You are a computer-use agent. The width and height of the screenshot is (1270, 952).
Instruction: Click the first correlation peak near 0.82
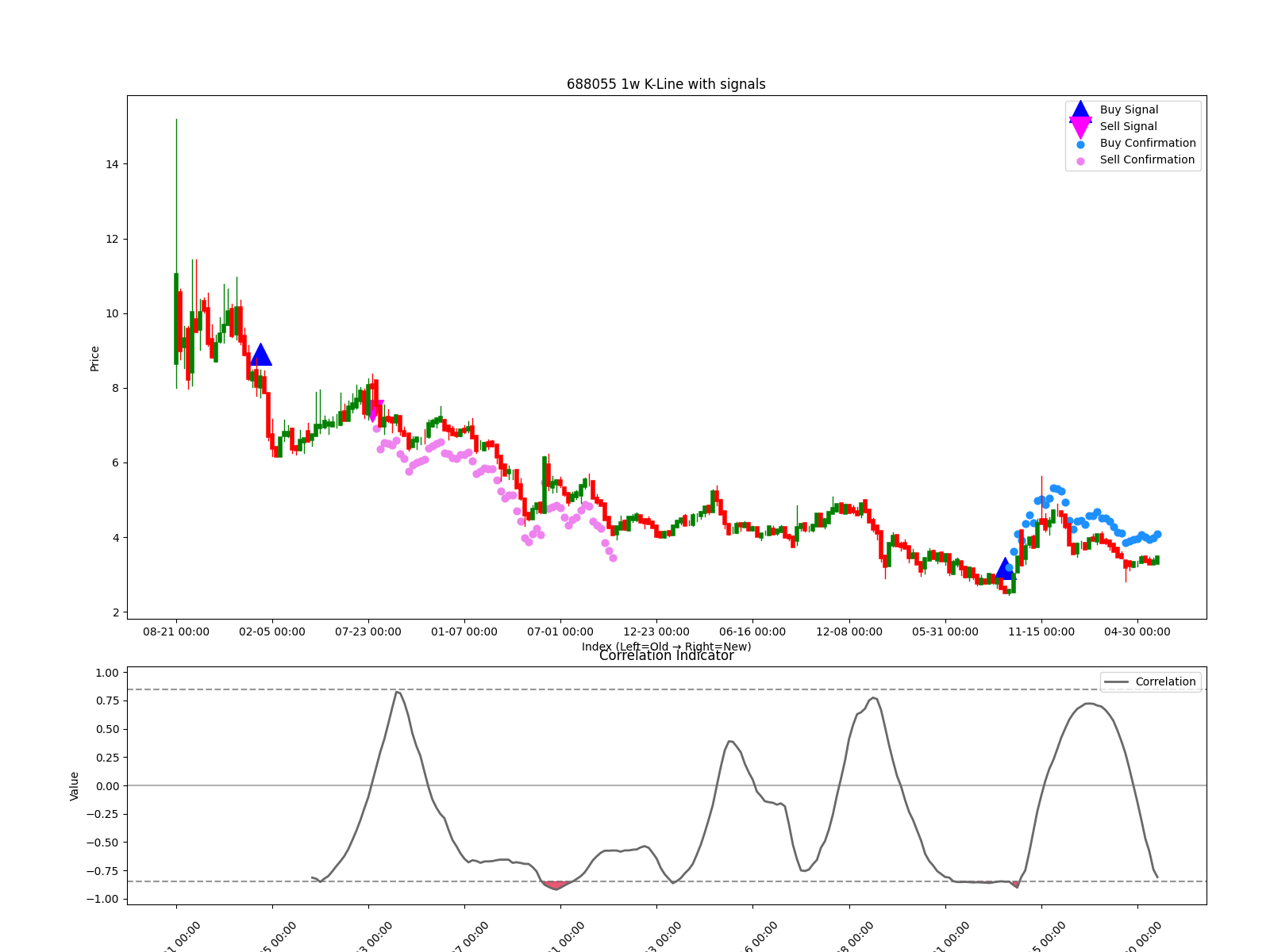pyautogui.click(x=398, y=693)
